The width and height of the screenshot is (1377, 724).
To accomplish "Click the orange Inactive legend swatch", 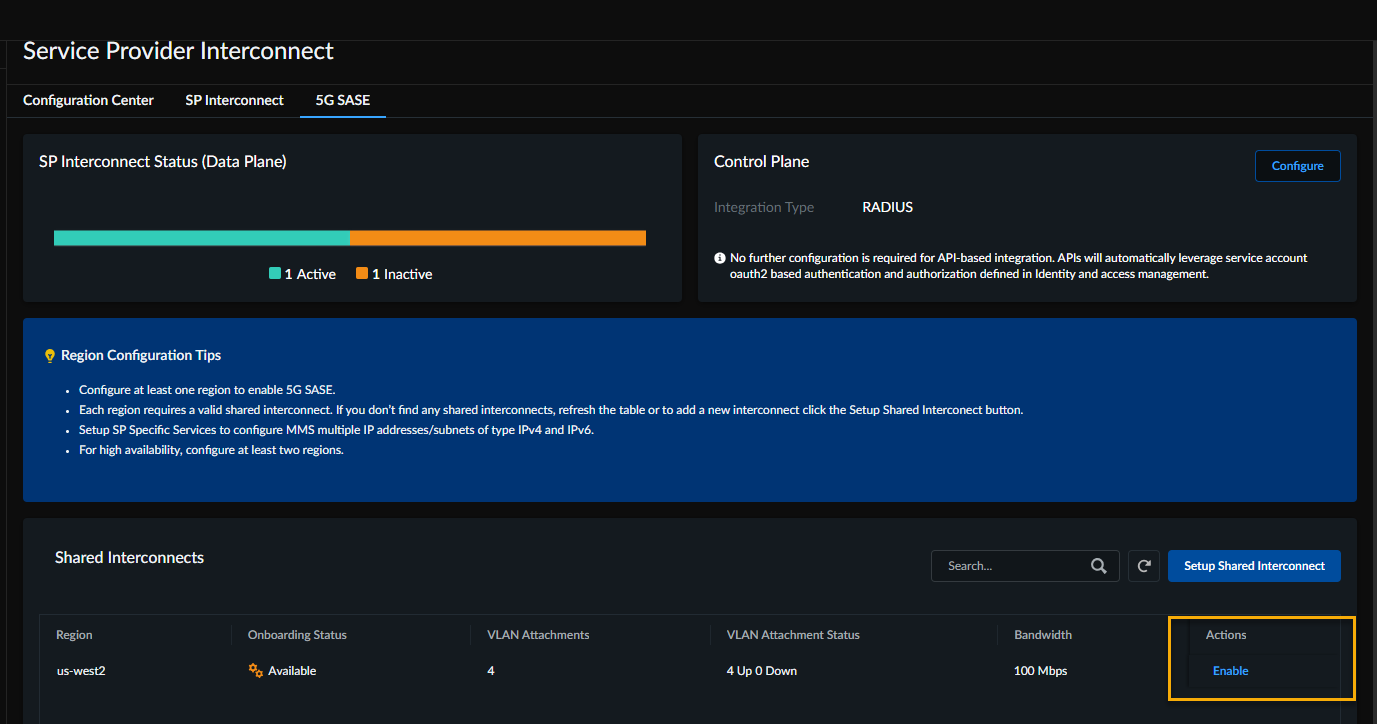I will [362, 274].
